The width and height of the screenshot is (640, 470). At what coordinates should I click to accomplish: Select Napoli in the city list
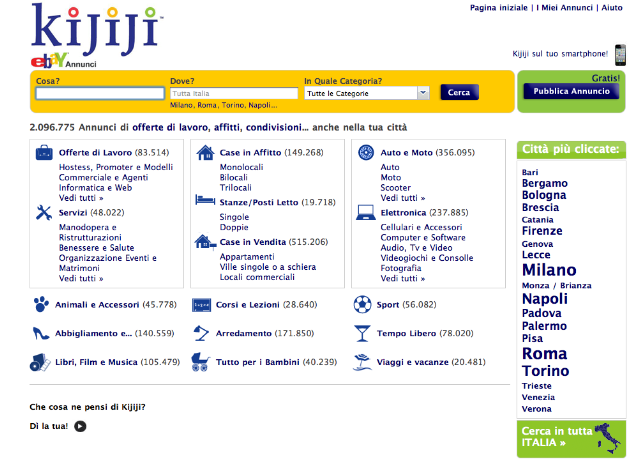coord(545,299)
